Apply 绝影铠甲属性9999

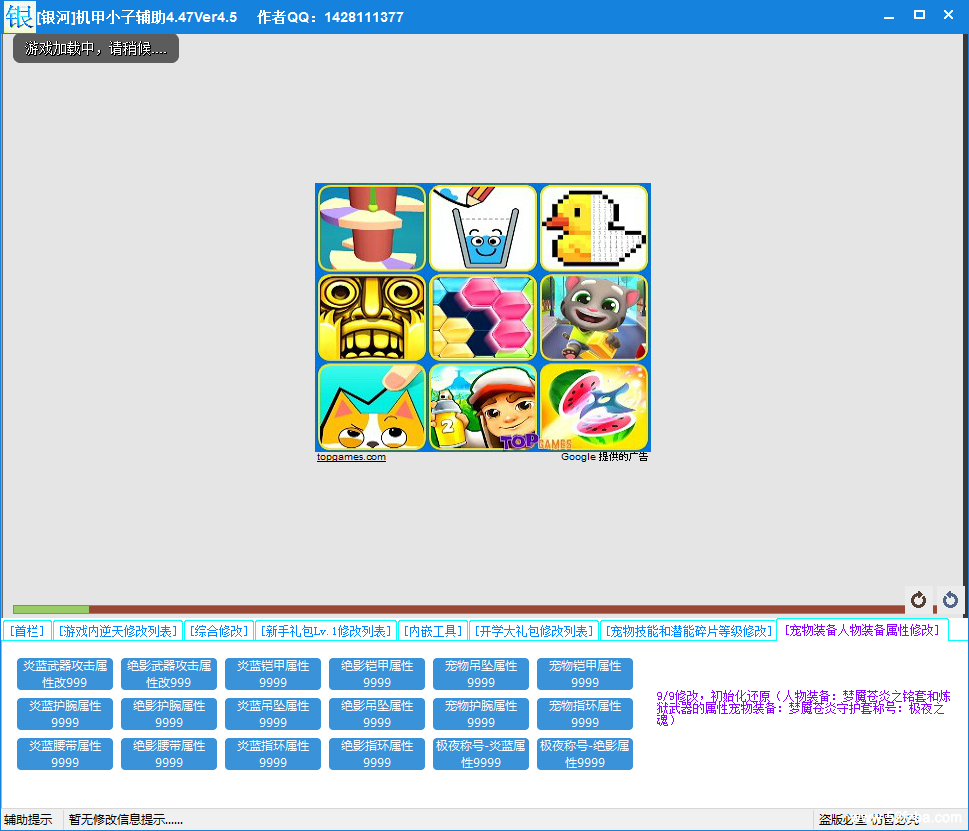coord(377,674)
